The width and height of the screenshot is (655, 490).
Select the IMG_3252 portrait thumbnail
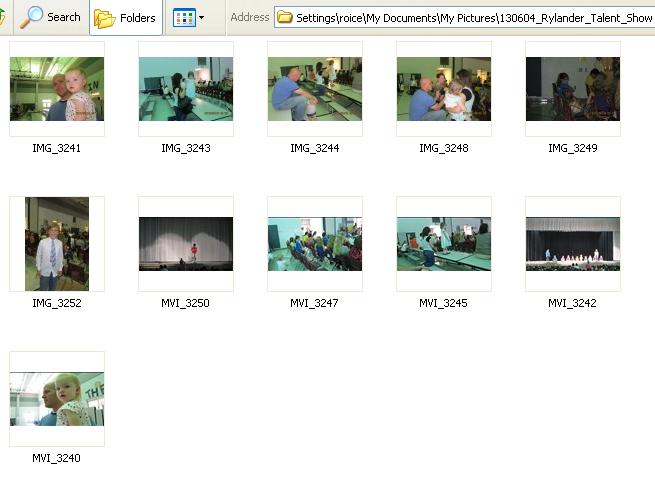(x=57, y=244)
